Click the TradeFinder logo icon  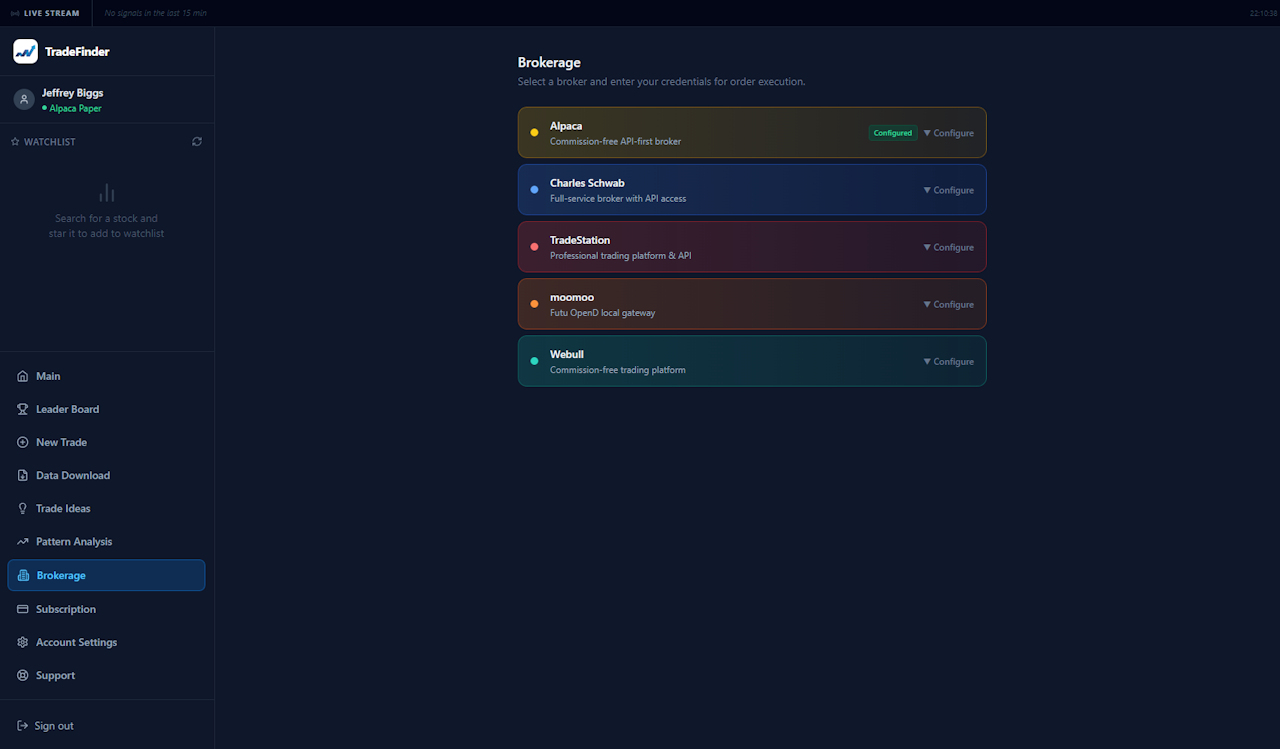pos(25,51)
